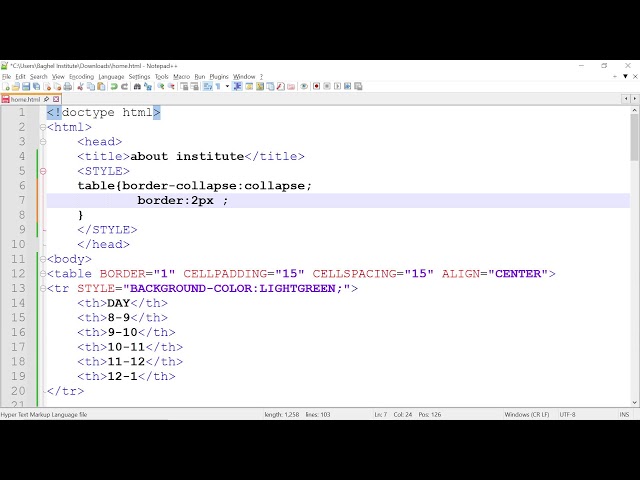Toggle synchronize vertical scrolling
The width and height of the screenshot is (640, 480).
point(184,86)
